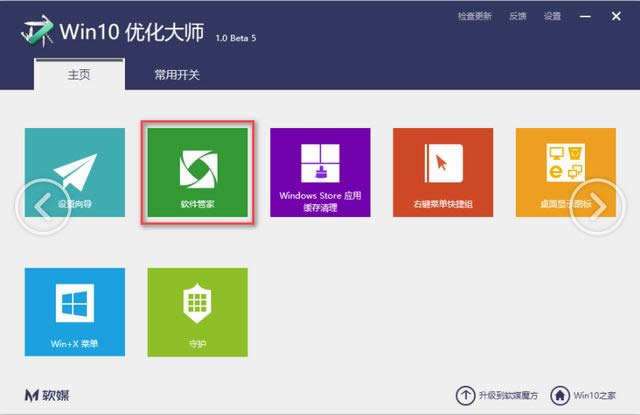This screenshot has height=415, width=640.
Task: Click 升级到软媒魔方 upgrade link
Action: pos(497,394)
